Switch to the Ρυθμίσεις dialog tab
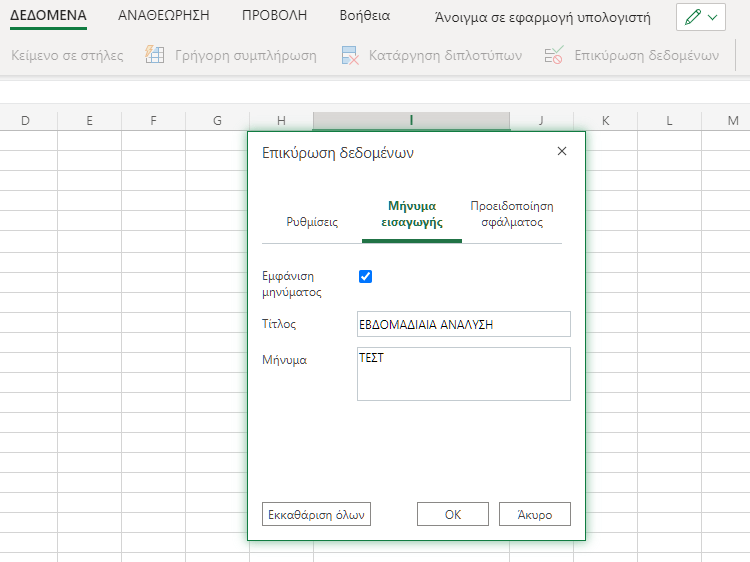The height and width of the screenshot is (562, 750). 312,222
